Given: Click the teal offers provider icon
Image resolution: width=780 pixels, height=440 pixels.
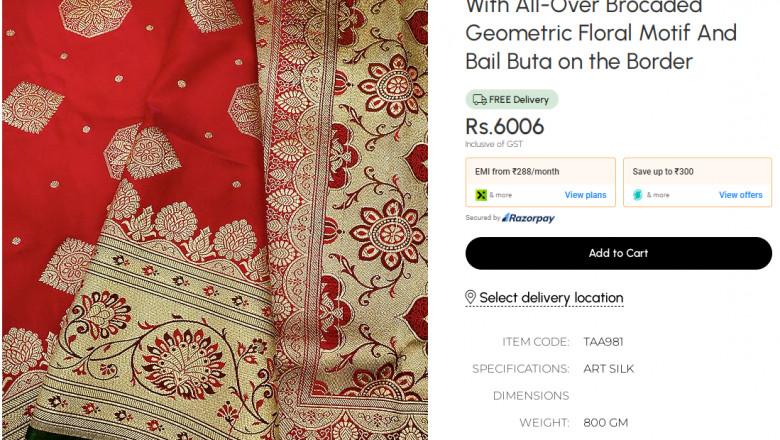Looking at the screenshot, I should coord(638,195).
